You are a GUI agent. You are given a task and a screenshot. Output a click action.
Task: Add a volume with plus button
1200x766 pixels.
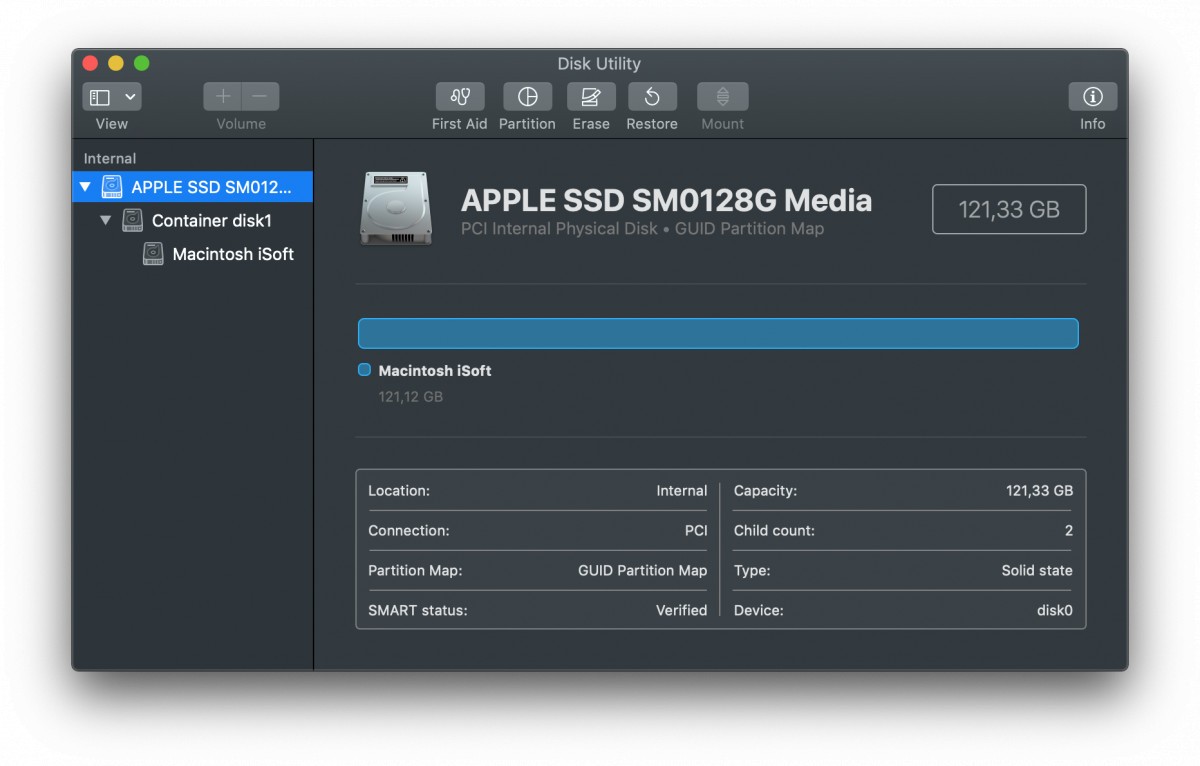click(x=223, y=97)
